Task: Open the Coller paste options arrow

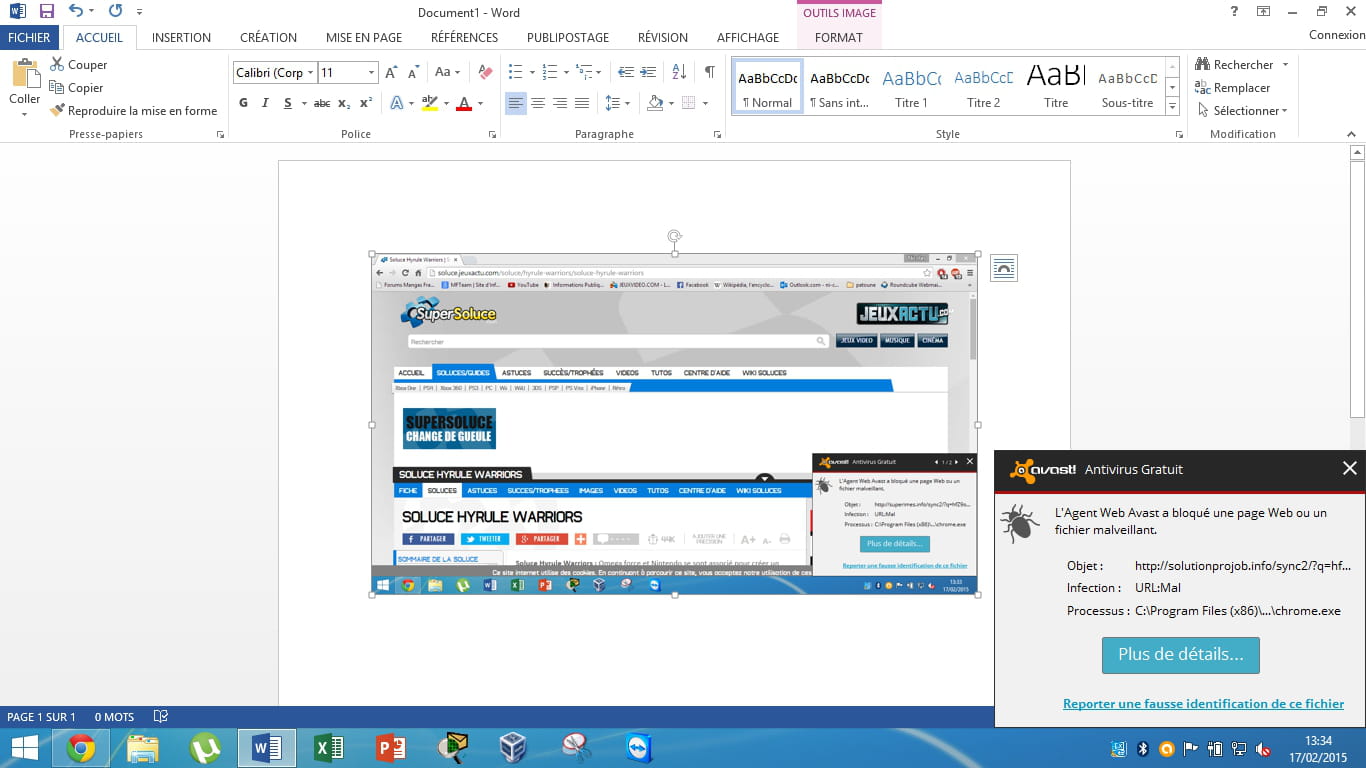Action: click(x=24, y=114)
